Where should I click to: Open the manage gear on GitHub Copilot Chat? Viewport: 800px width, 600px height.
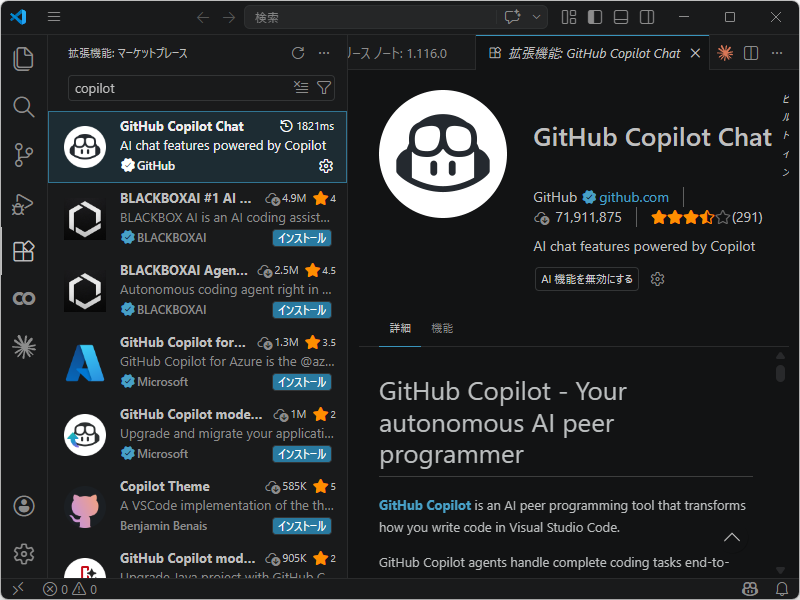[x=325, y=166]
